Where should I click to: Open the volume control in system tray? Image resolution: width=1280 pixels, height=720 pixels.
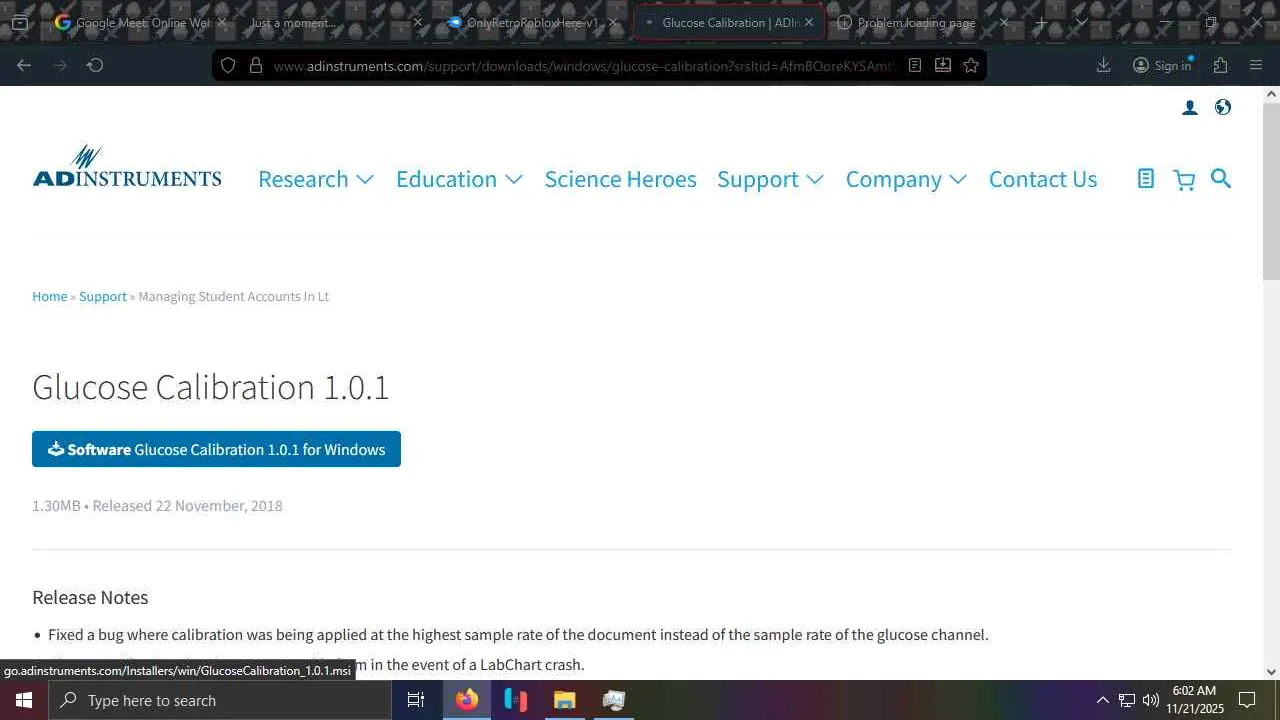(x=1151, y=700)
